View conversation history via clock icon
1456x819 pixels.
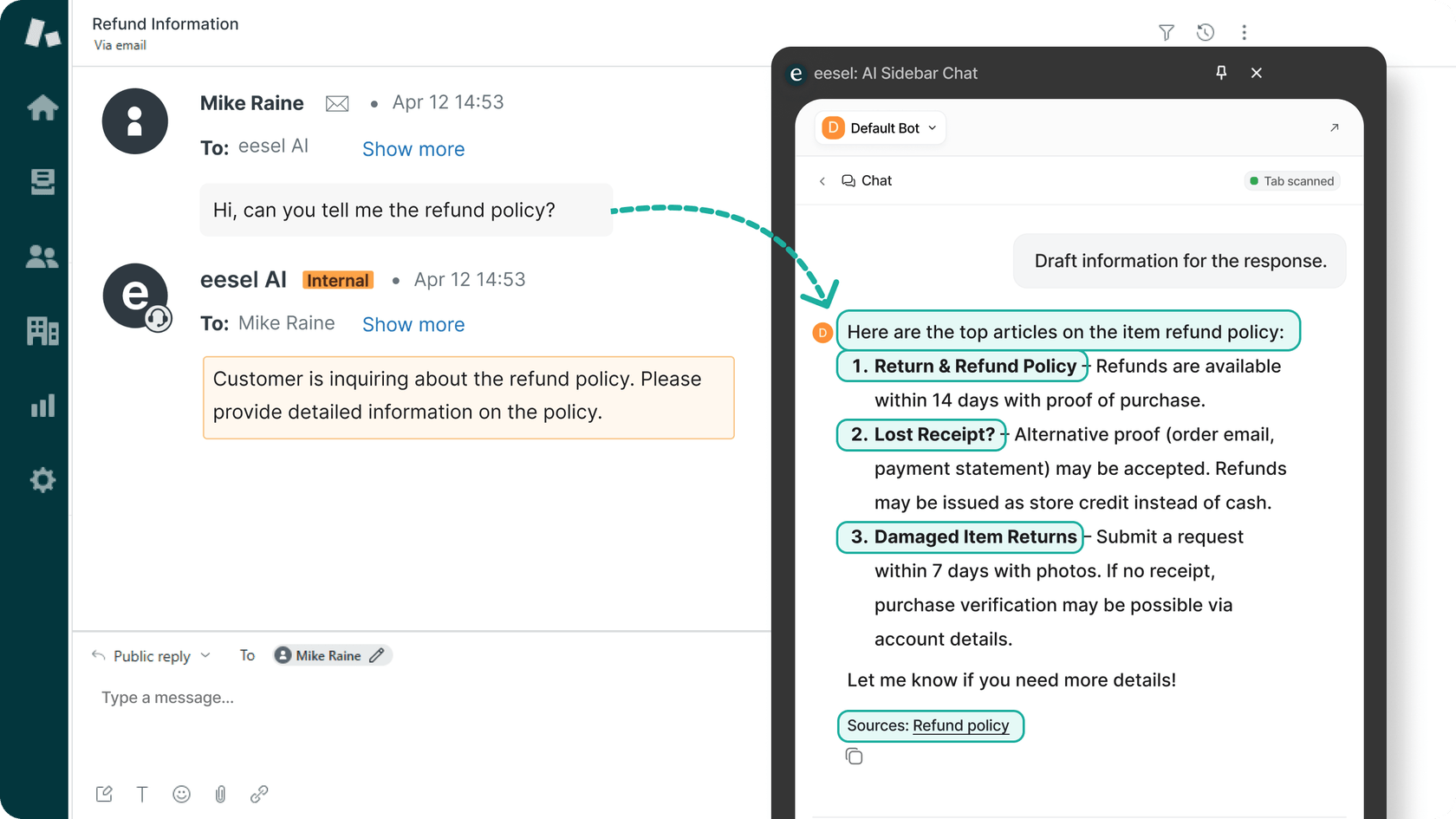pos(1205,32)
